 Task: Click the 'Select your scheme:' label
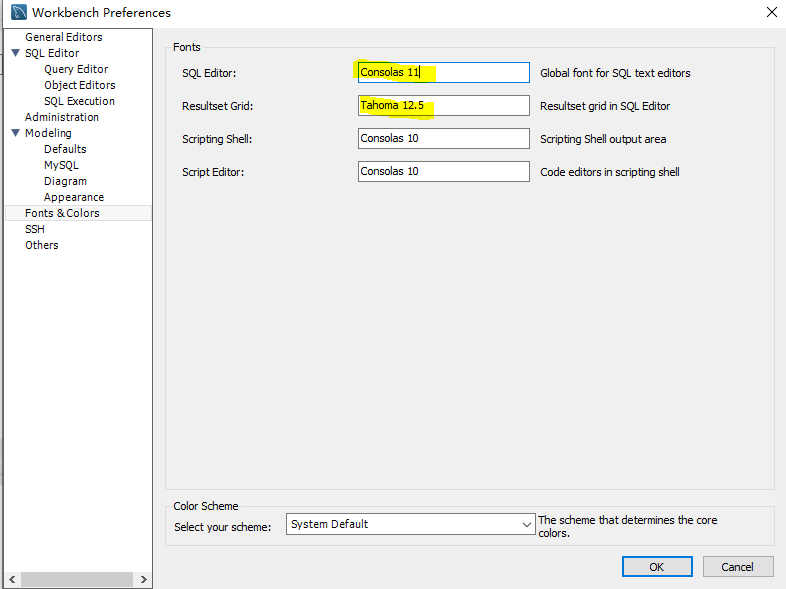point(223,527)
